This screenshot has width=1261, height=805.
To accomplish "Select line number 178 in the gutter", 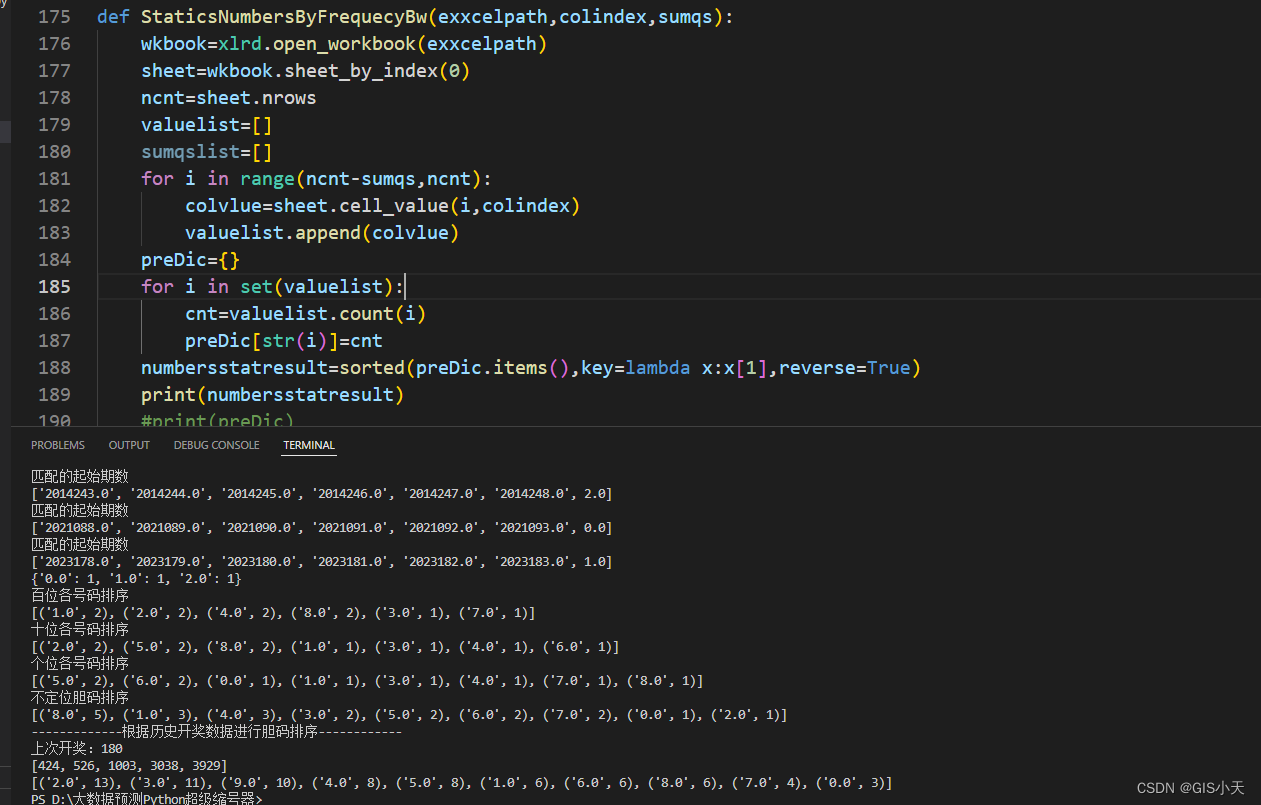I will (53, 98).
